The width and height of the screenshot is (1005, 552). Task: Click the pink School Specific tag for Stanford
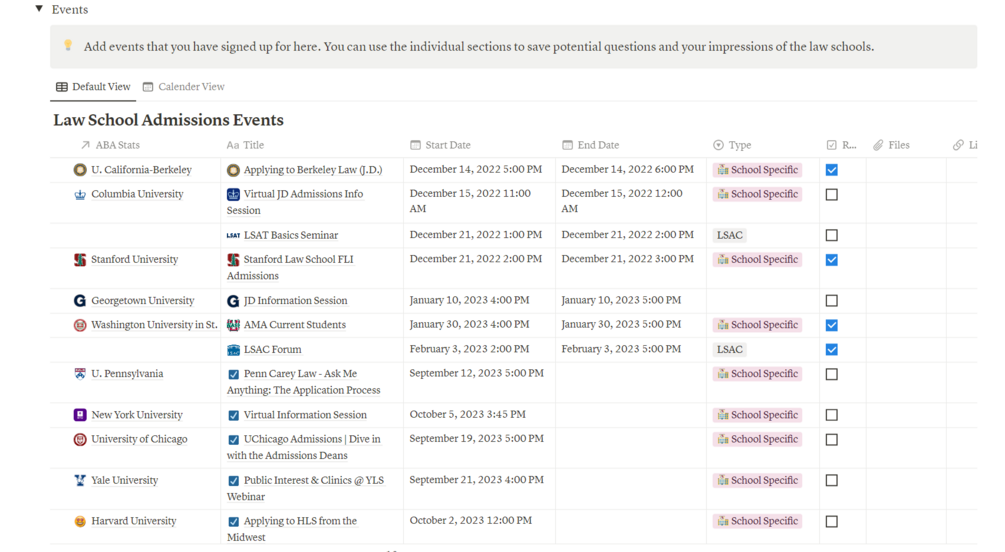[758, 260]
